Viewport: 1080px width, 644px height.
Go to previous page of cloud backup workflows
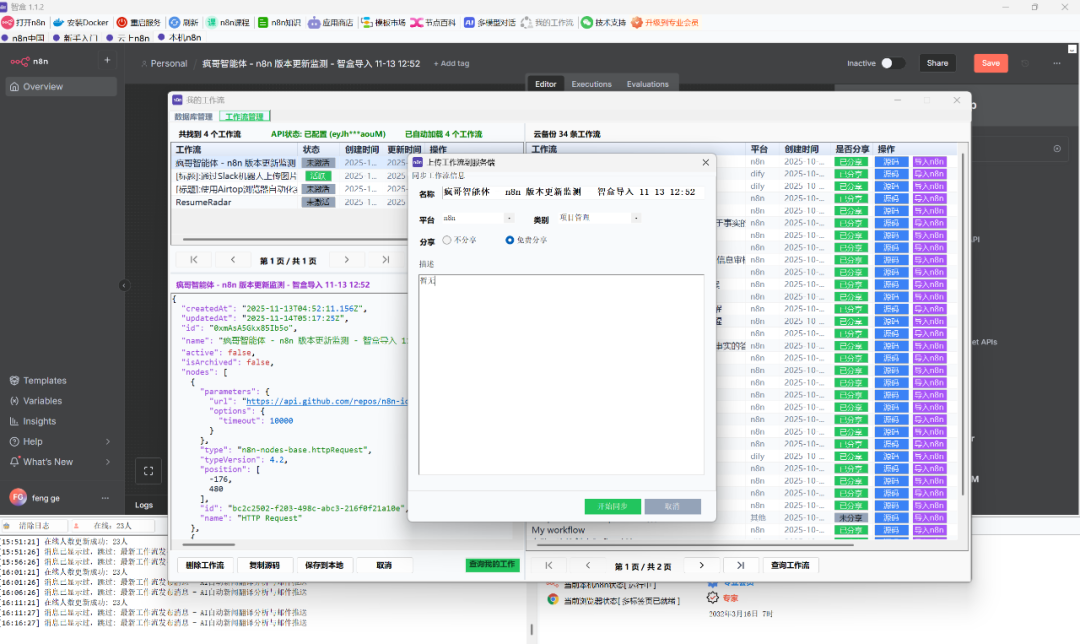tap(588, 565)
